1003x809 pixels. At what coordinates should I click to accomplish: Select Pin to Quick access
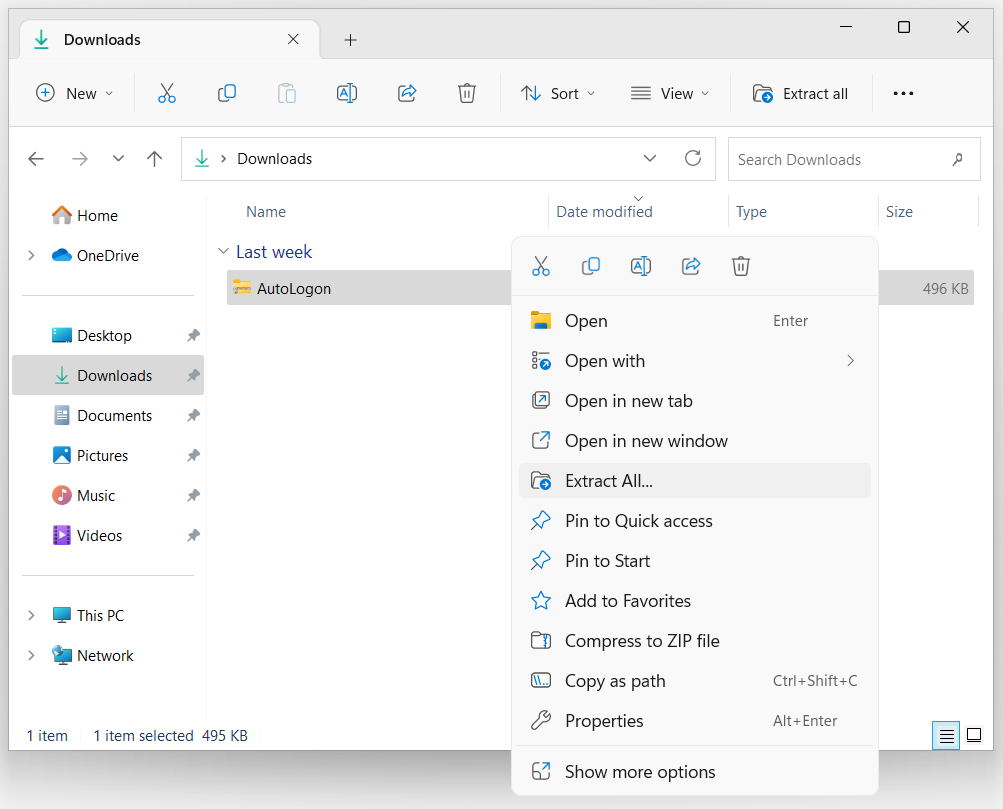(x=695, y=521)
